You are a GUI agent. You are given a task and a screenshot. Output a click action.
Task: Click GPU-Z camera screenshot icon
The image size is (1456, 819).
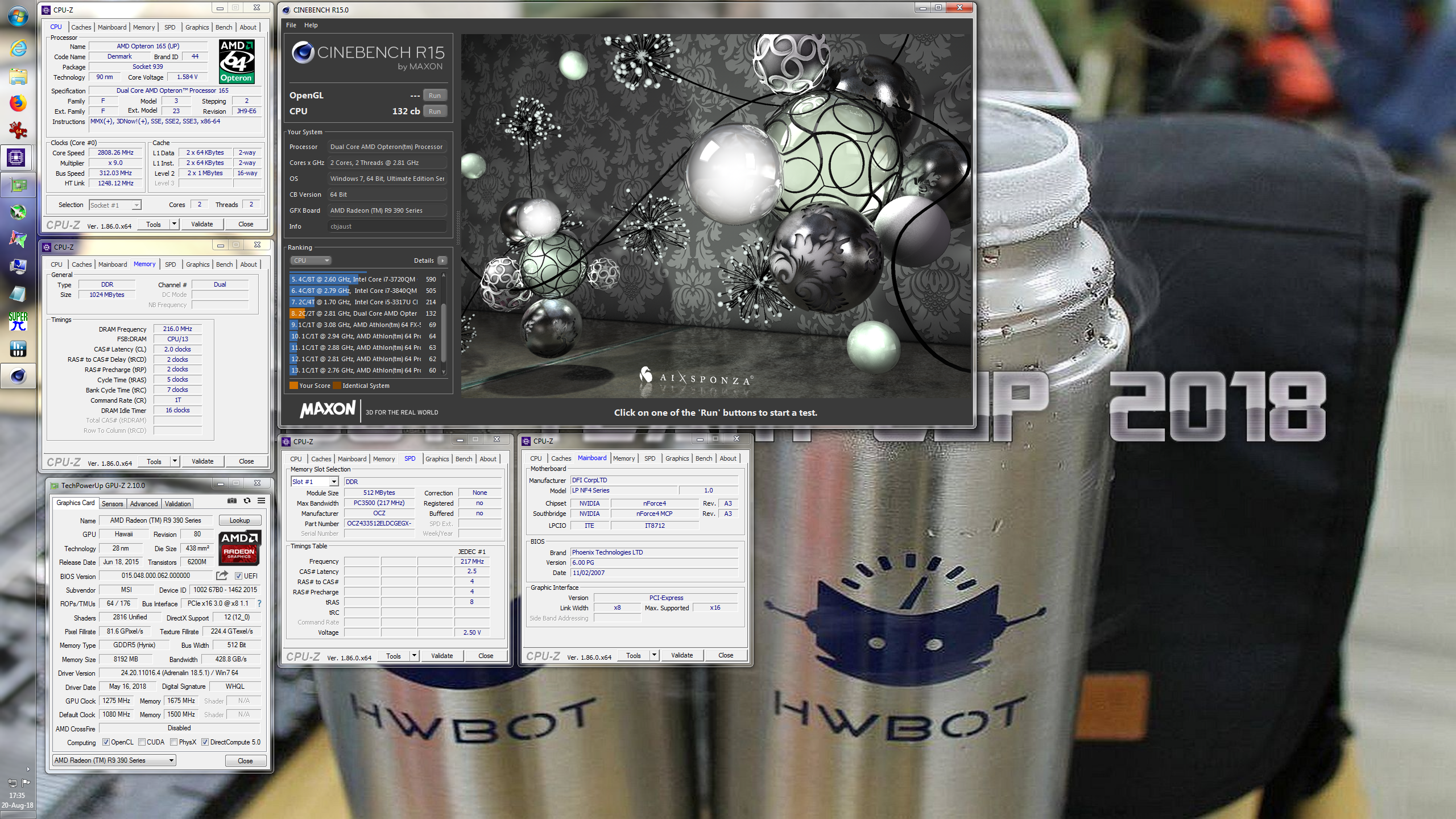tap(232, 500)
